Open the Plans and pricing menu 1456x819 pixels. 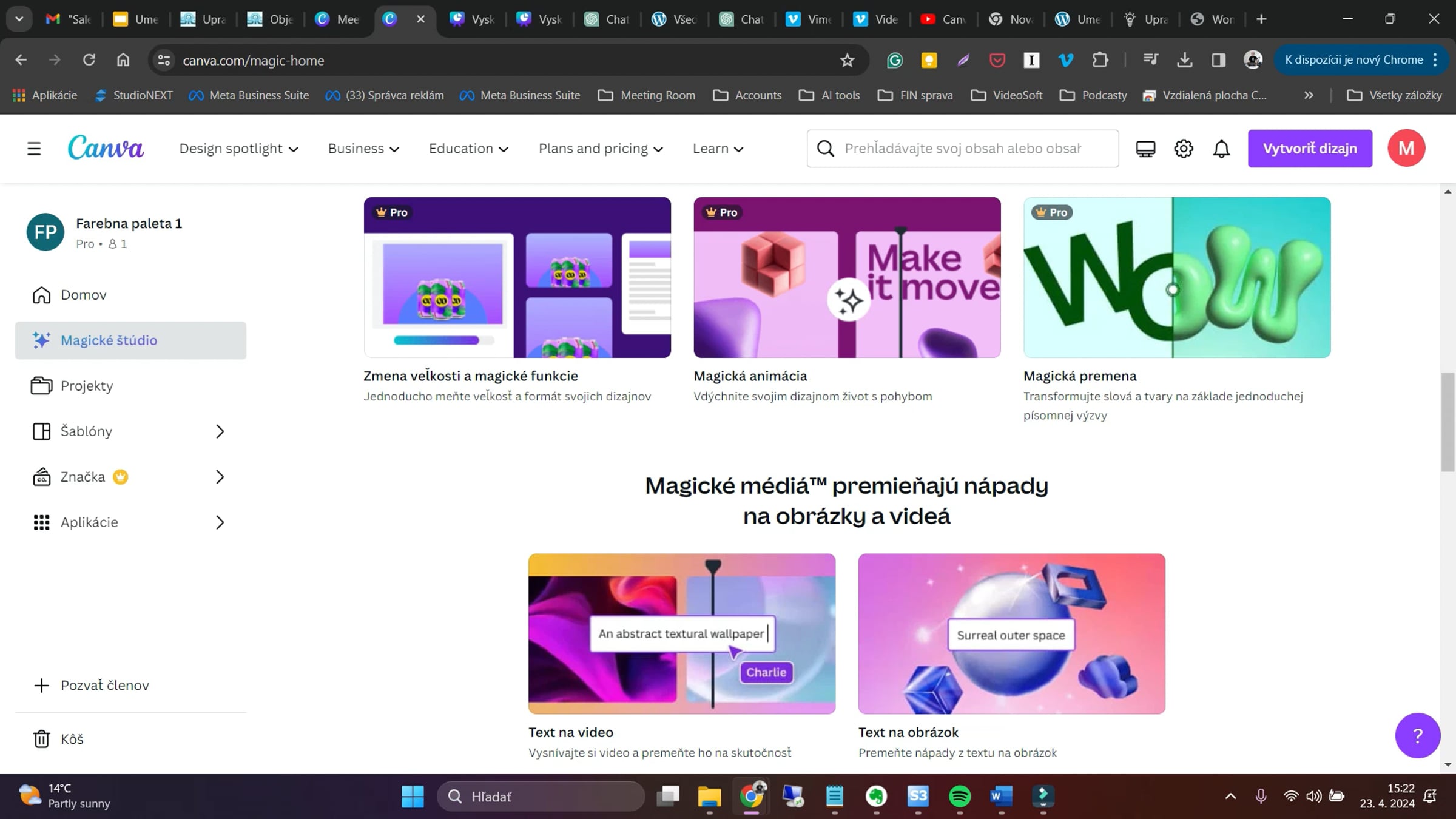(601, 149)
